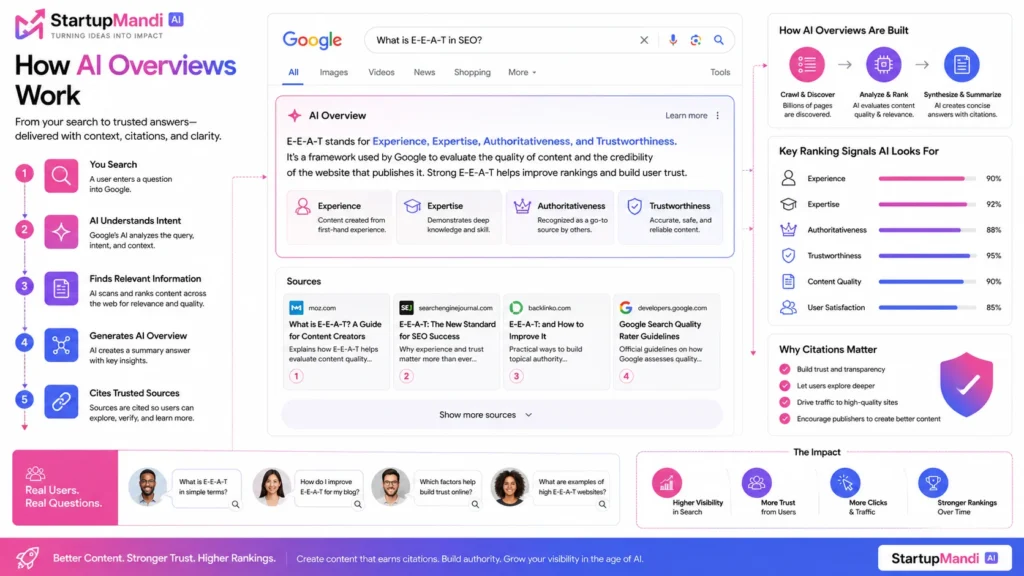1024x576 pixels.
Task: Open the News tab
Action: click(424, 72)
